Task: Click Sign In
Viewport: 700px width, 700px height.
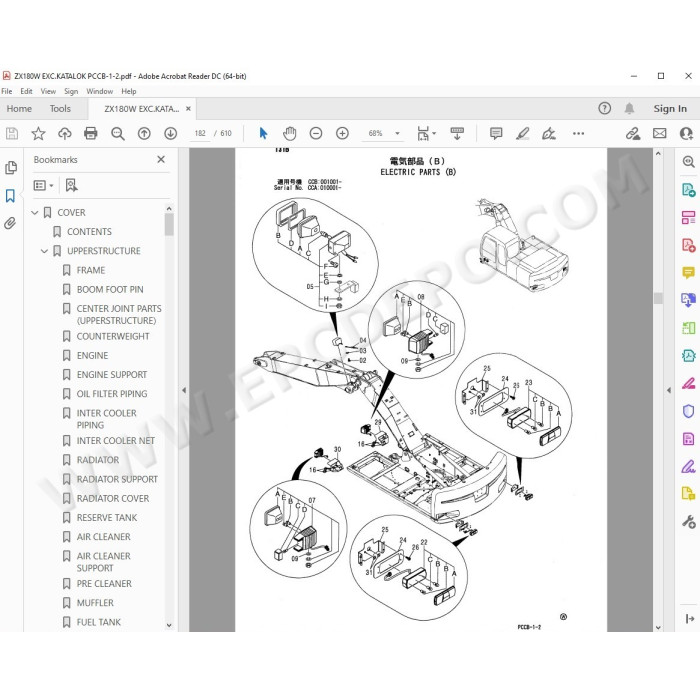Action: pyautogui.click(x=670, y=108)
